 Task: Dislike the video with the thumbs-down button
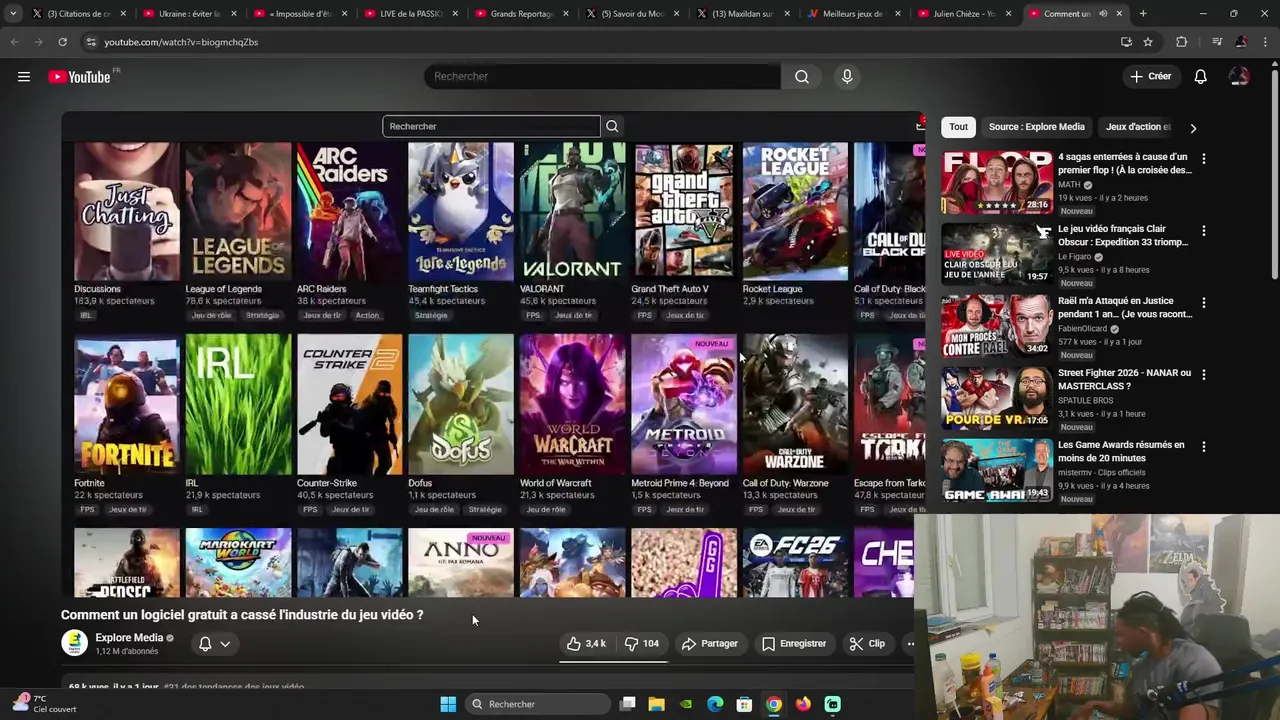pos(641,644)
